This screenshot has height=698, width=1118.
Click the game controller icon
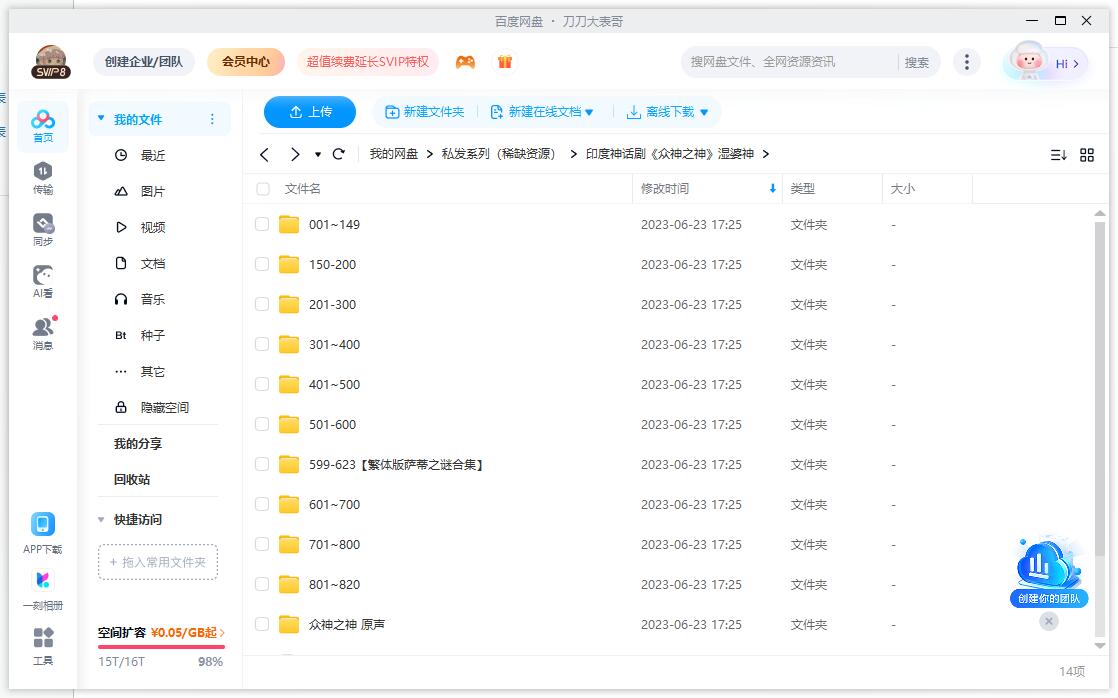pyautogui.click(x=465, y=62)
